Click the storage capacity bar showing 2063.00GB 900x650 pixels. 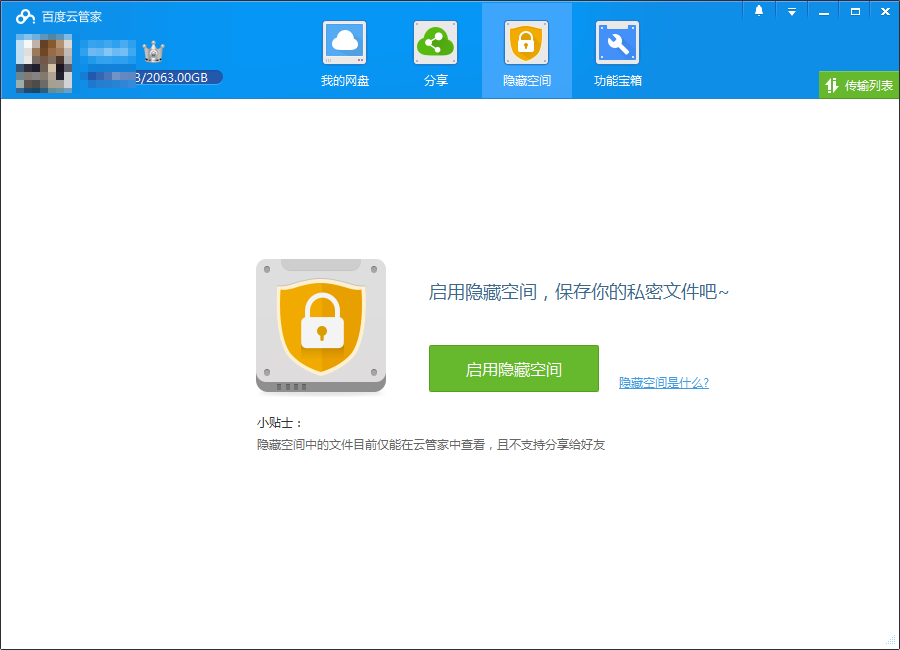(x=152, y=77)
